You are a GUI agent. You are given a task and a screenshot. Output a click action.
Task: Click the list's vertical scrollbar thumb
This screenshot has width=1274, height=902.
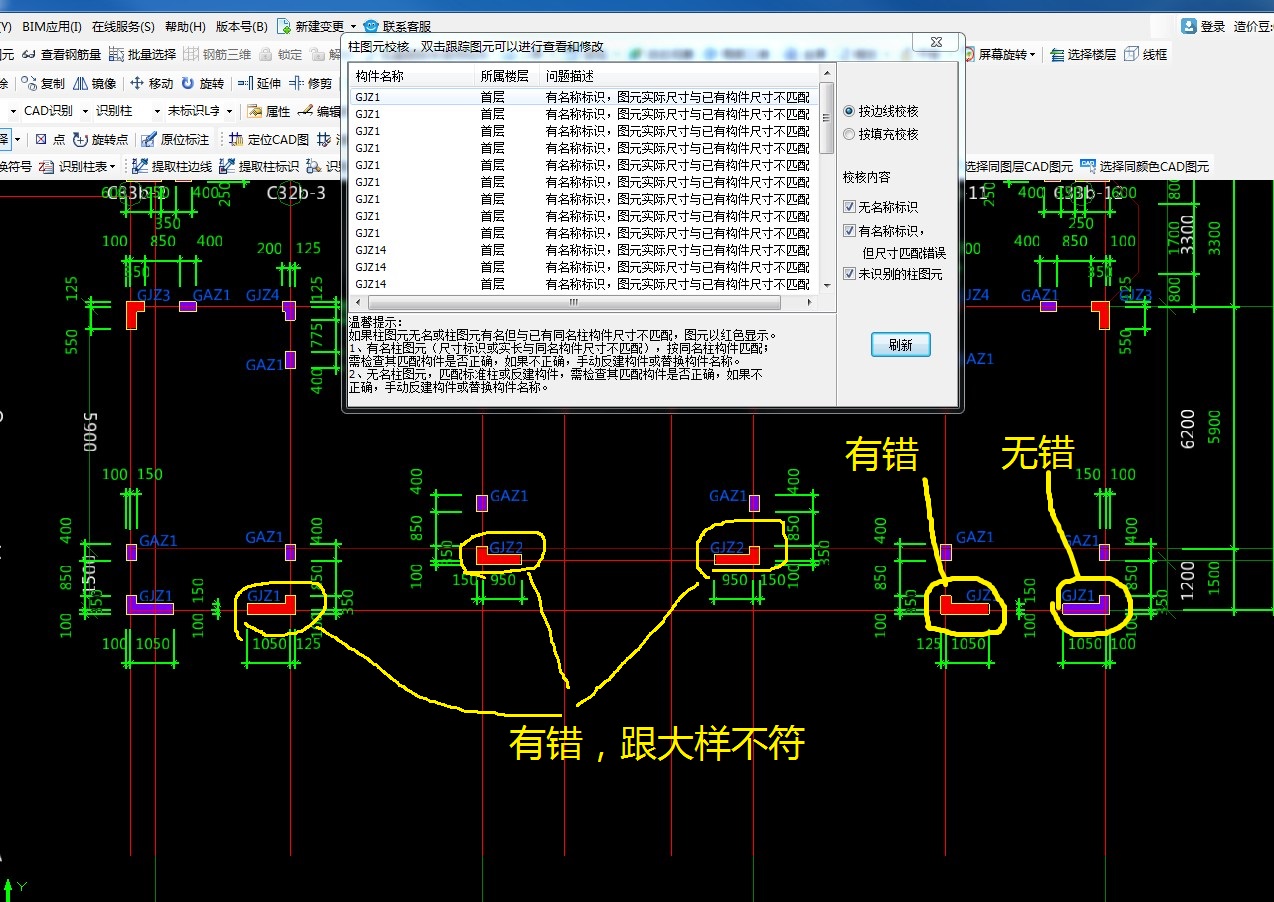point(826,117)
